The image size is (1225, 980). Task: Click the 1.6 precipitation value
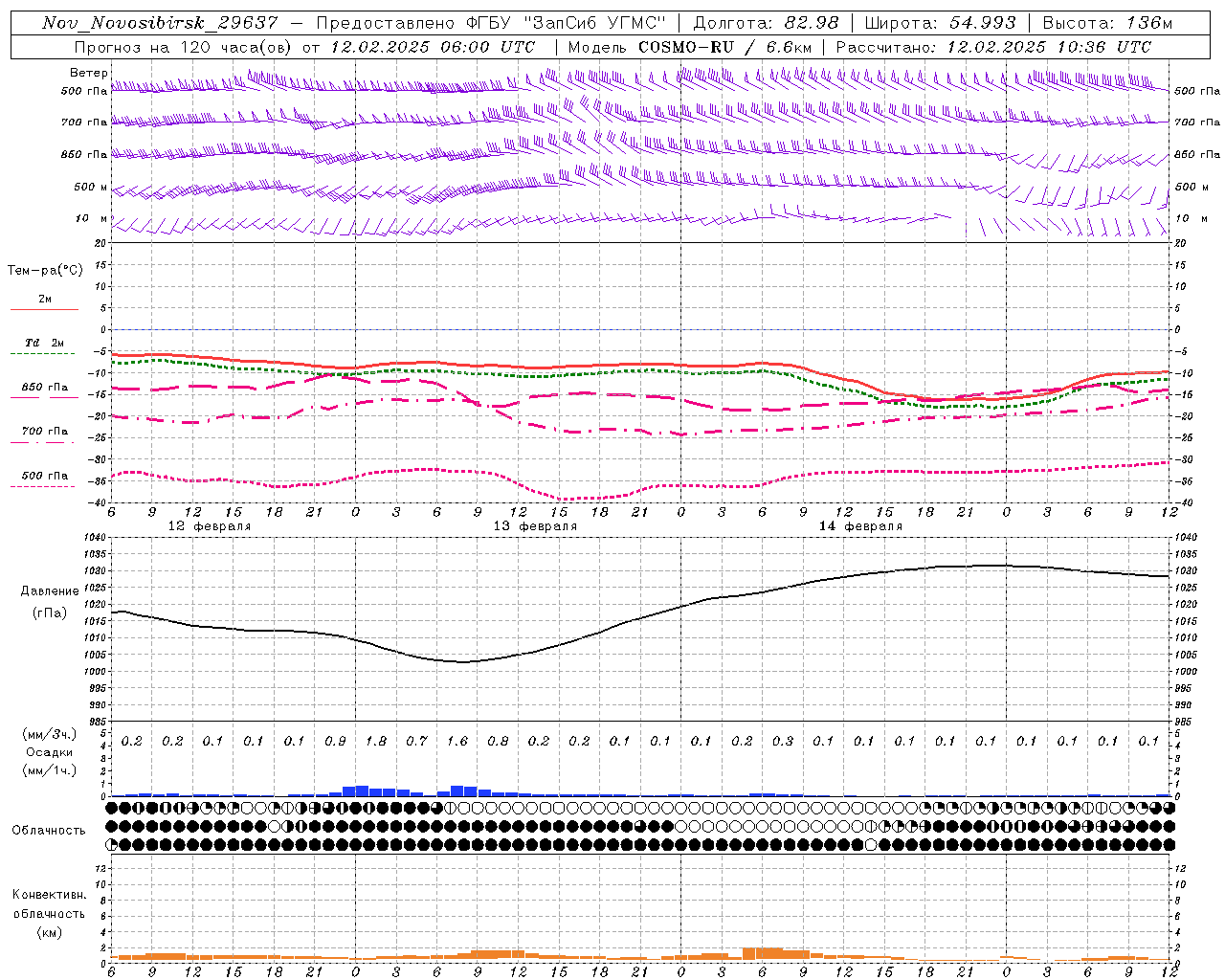pos(457,741)
